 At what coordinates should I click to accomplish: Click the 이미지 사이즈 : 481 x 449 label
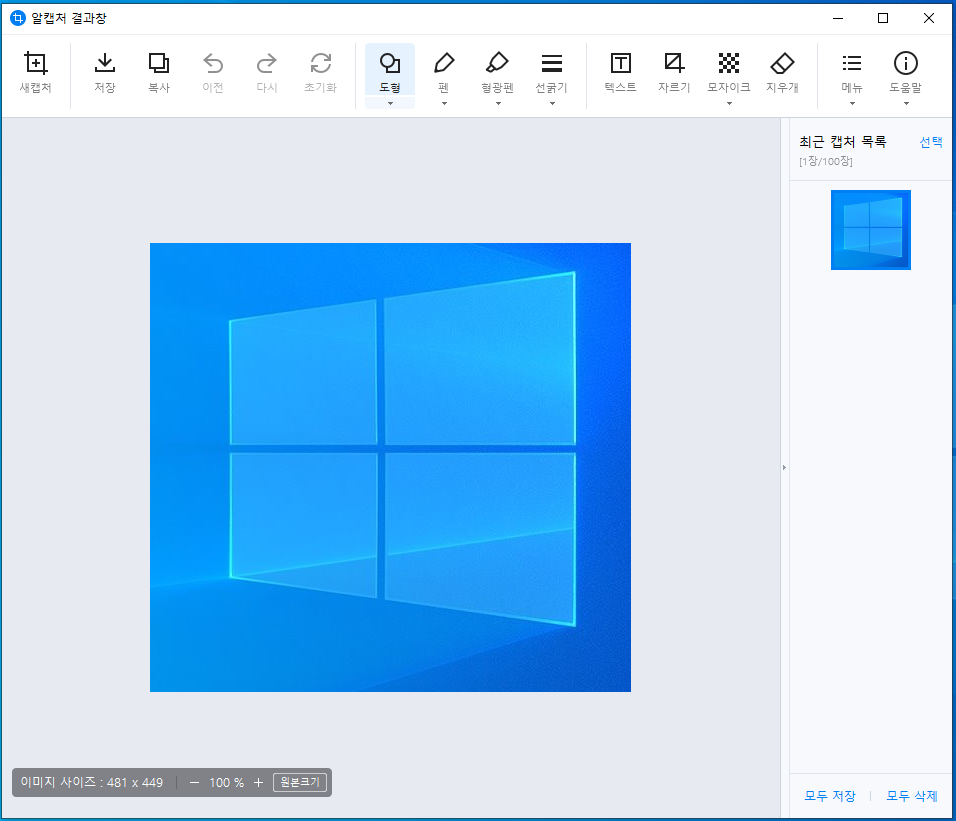(91, 782)
